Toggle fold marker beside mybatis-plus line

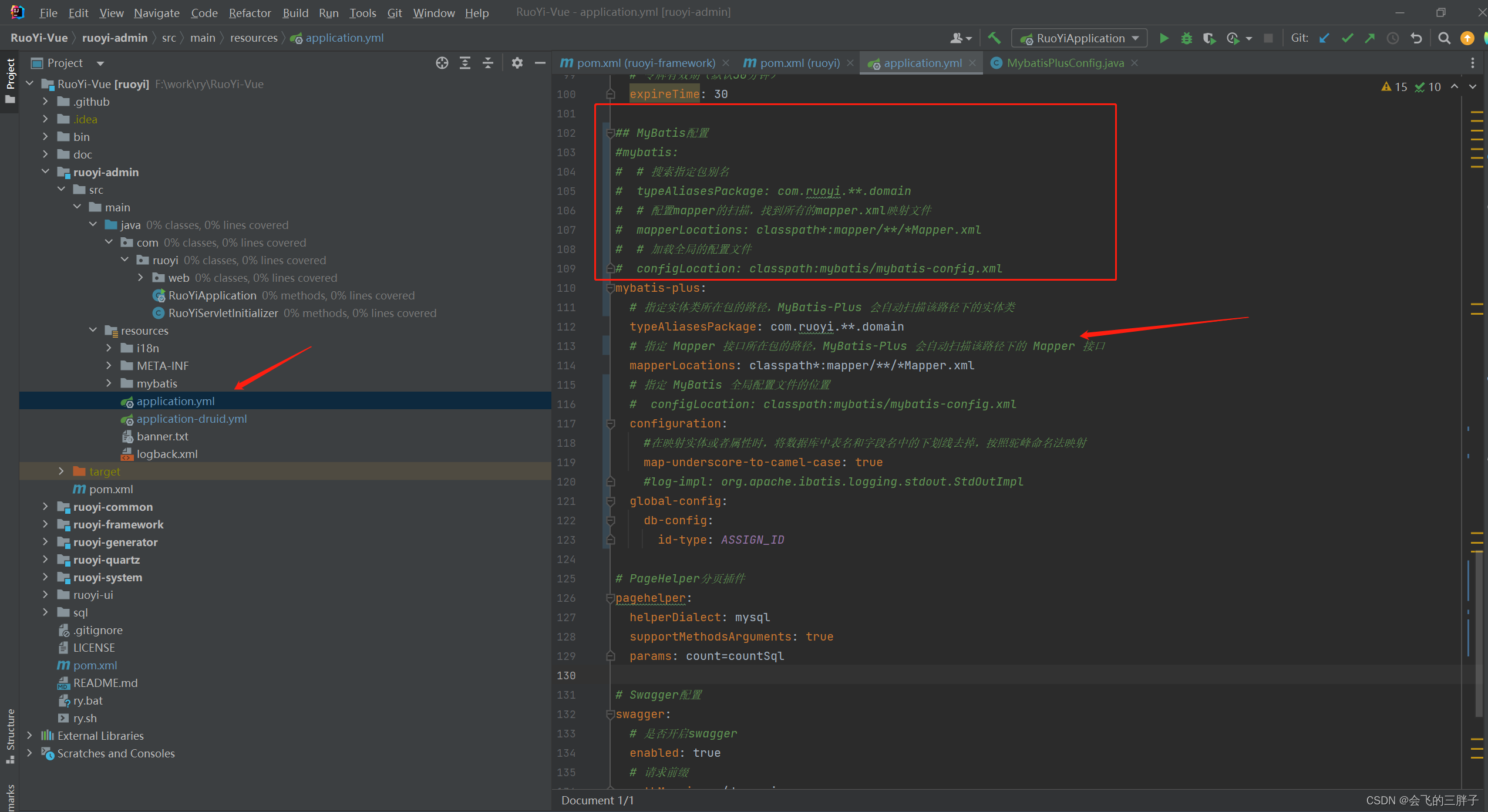click(610, 288)
